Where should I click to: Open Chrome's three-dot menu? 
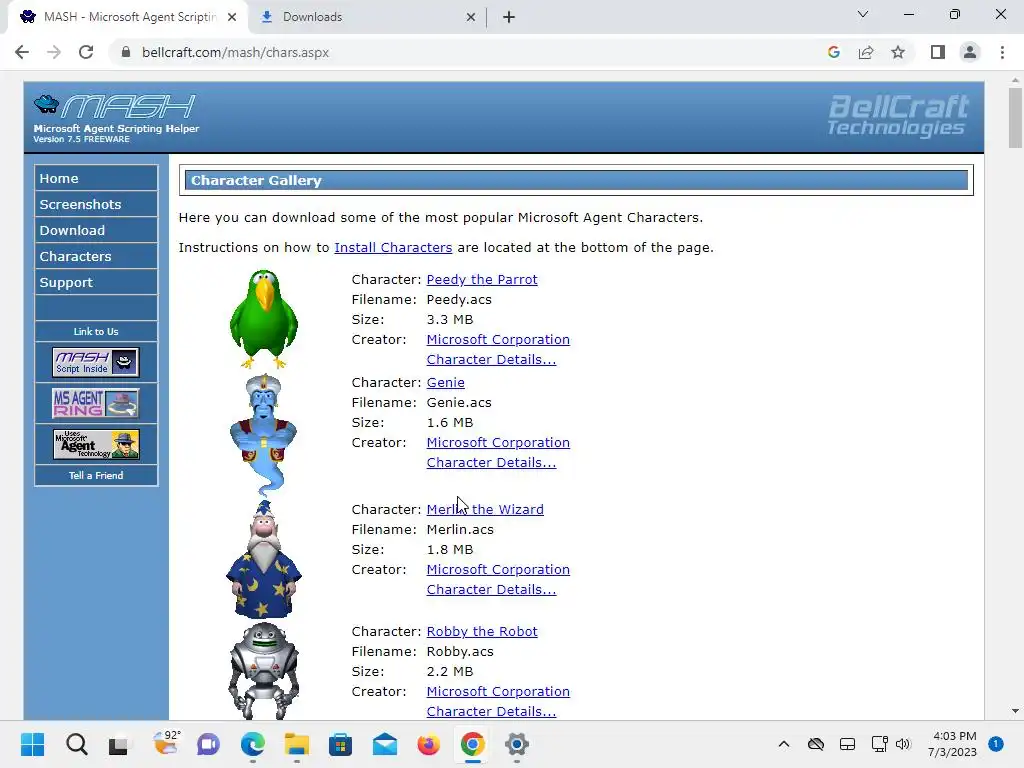(x=1002, y=52)
